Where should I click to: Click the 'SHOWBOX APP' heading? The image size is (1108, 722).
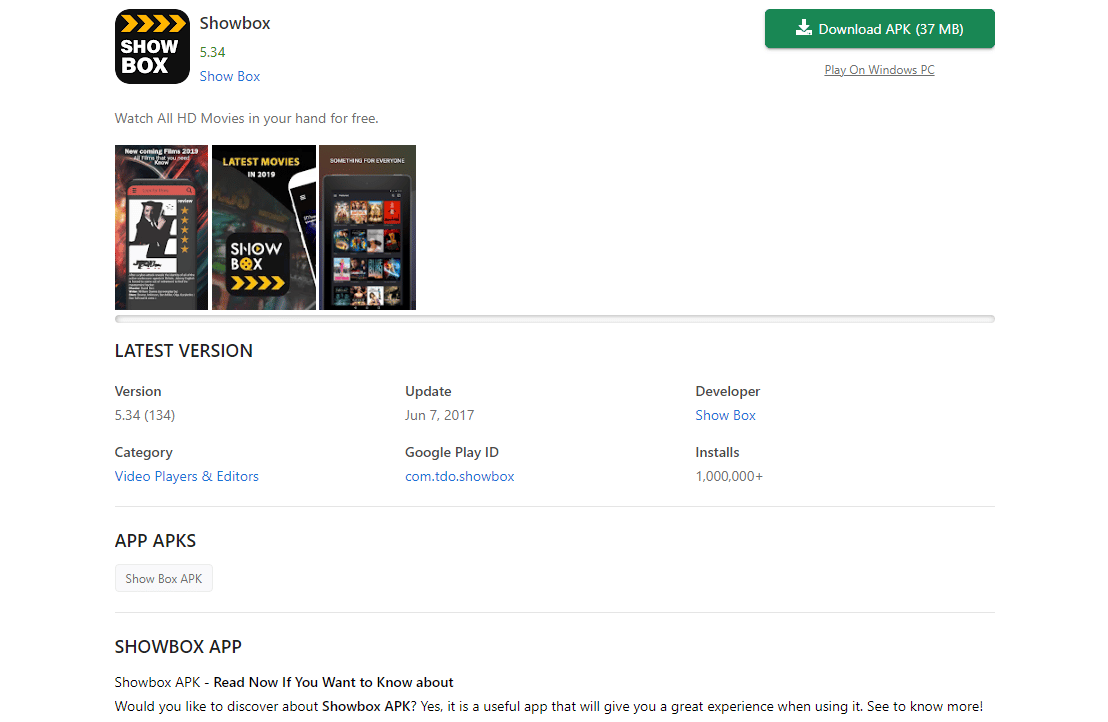click(178, 647)
